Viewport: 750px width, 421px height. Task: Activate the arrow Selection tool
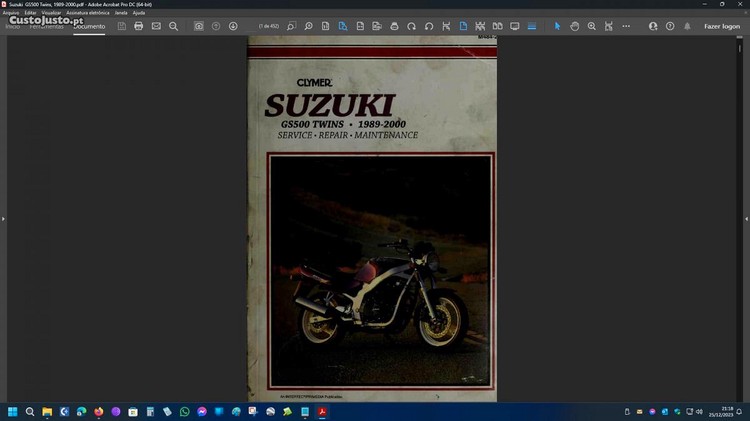point(557,26)
